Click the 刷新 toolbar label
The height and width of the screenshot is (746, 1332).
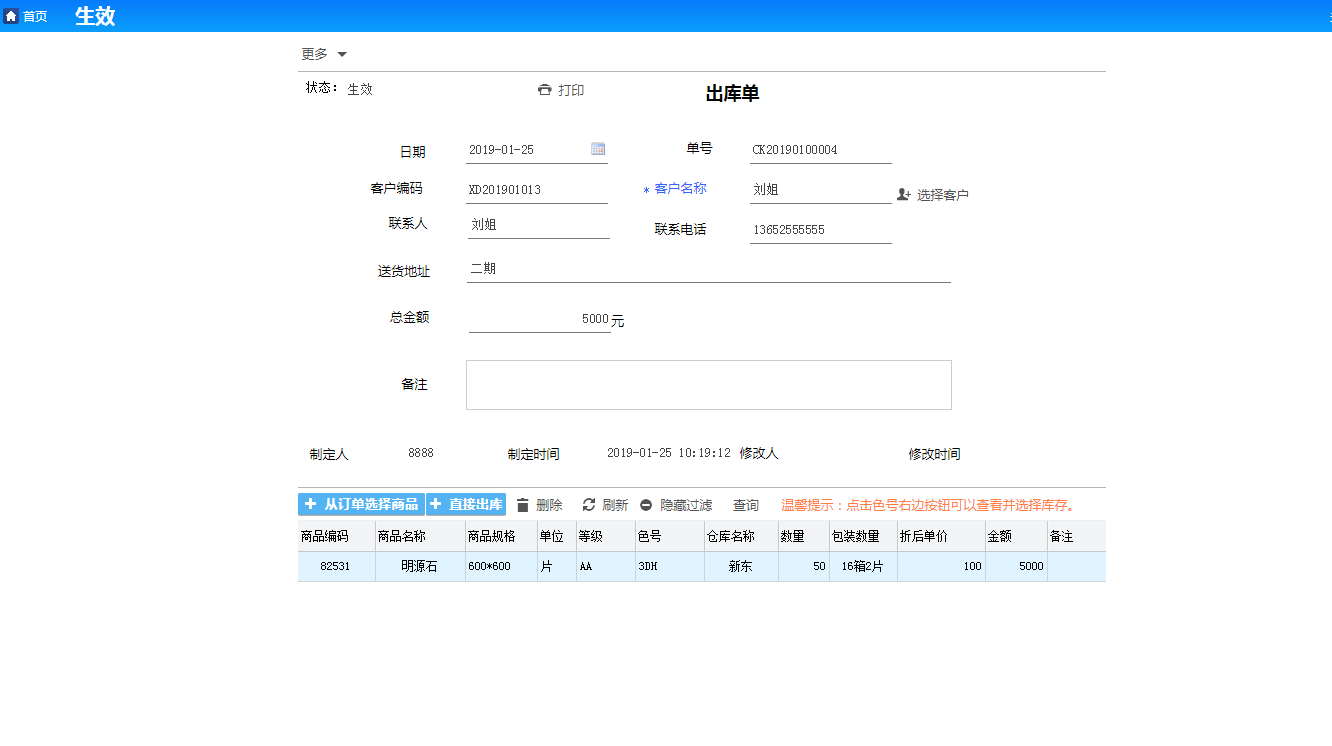pyautogui.click(x=615, y=506)
